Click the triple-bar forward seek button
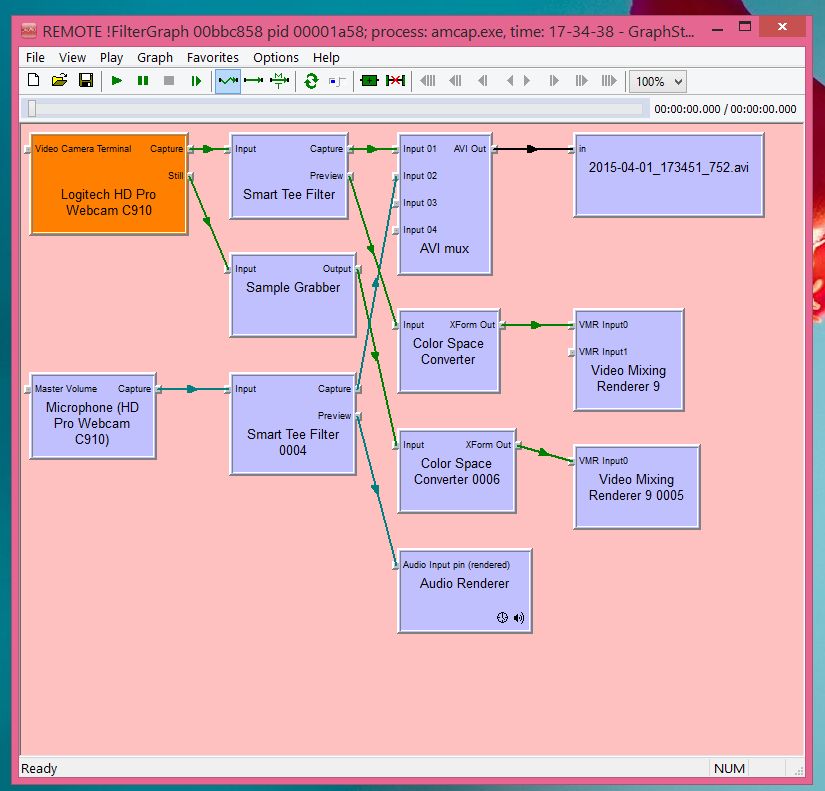 click(x=609, y=81)
